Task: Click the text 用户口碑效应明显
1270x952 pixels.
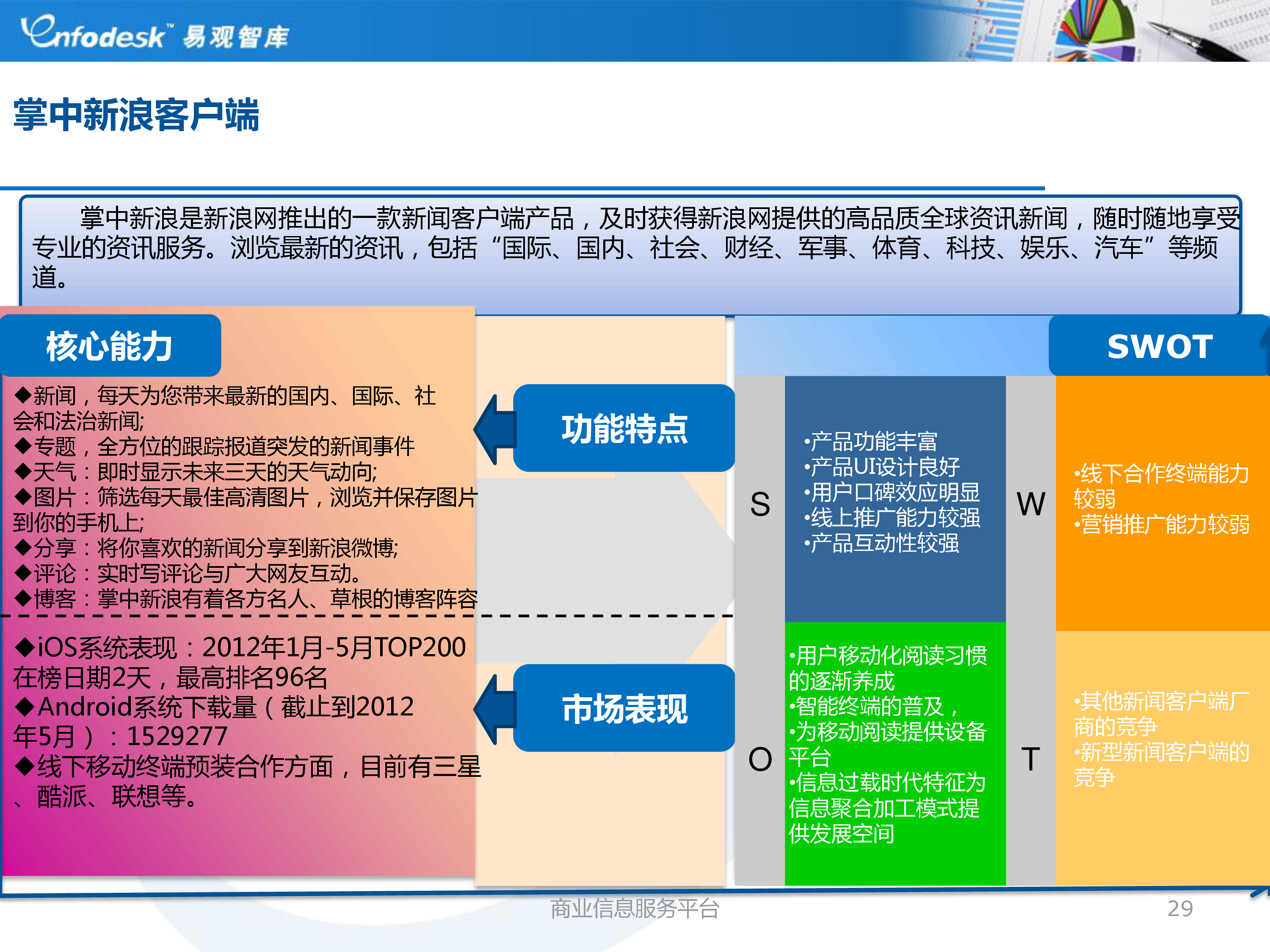Action: (892, 492)
